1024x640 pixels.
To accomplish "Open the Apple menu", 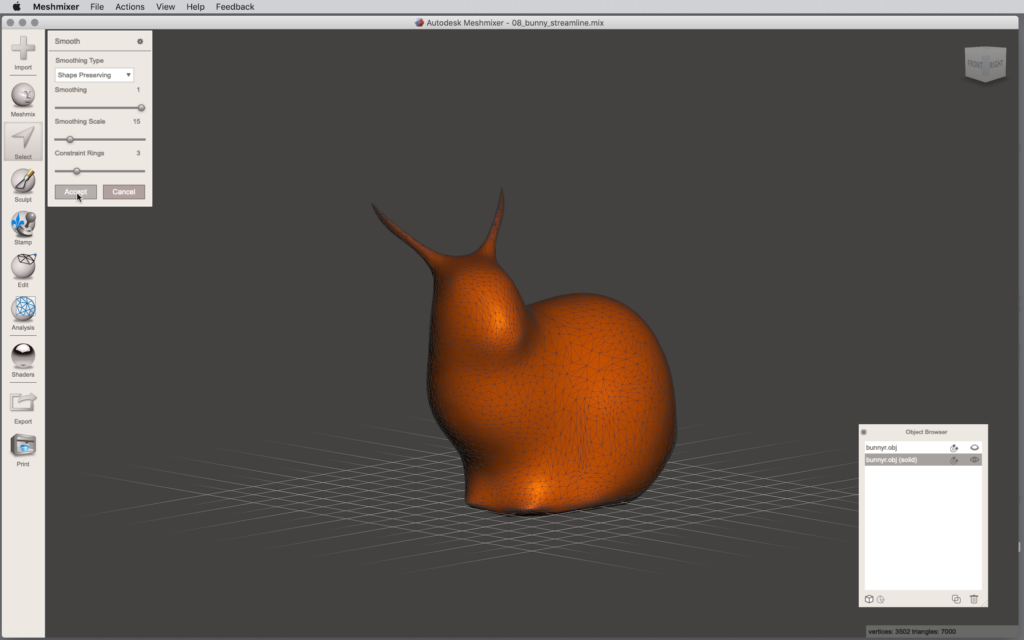I will coord(16,7).
